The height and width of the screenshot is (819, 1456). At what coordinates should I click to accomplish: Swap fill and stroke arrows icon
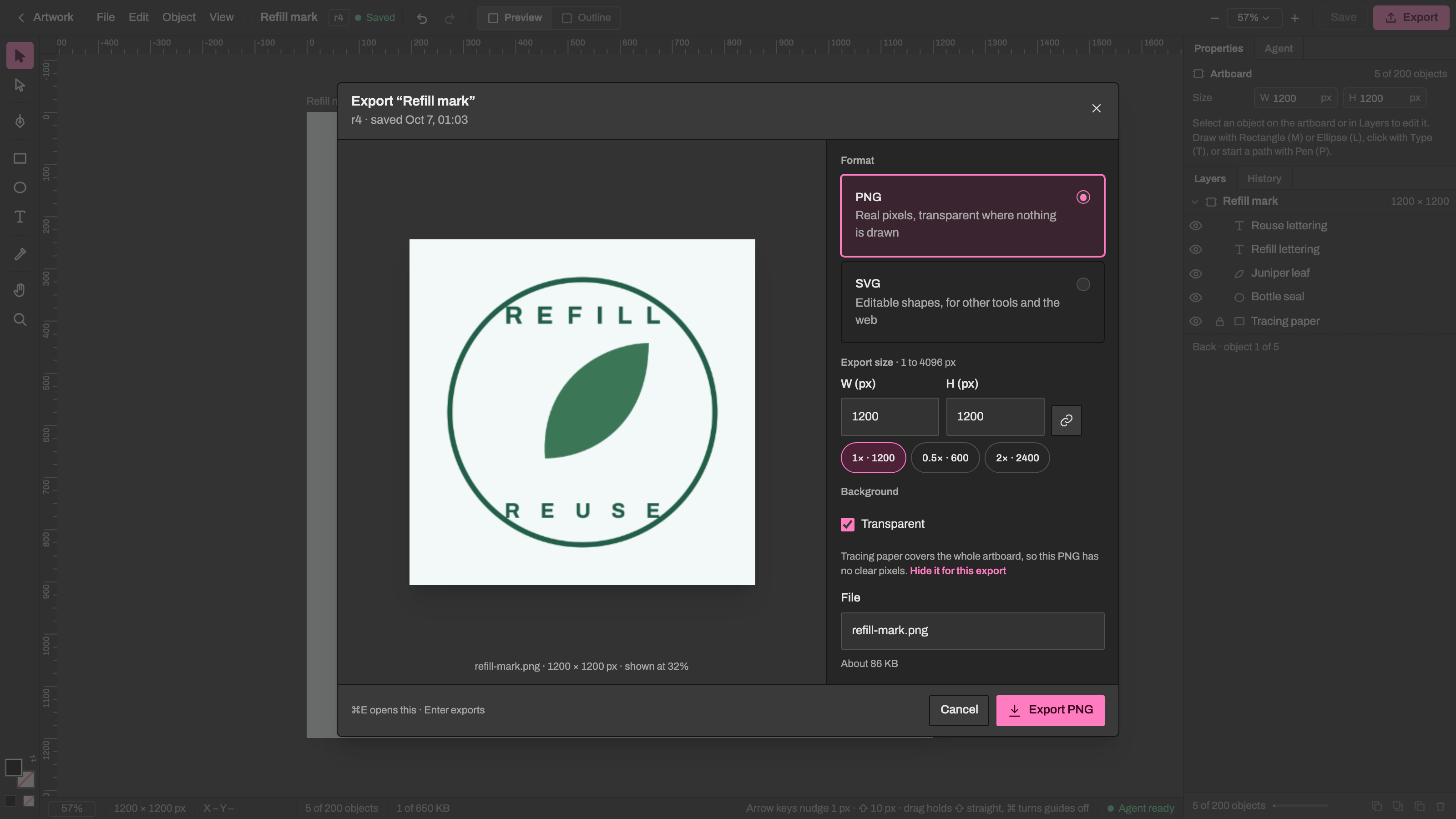[x=33, y=758]
